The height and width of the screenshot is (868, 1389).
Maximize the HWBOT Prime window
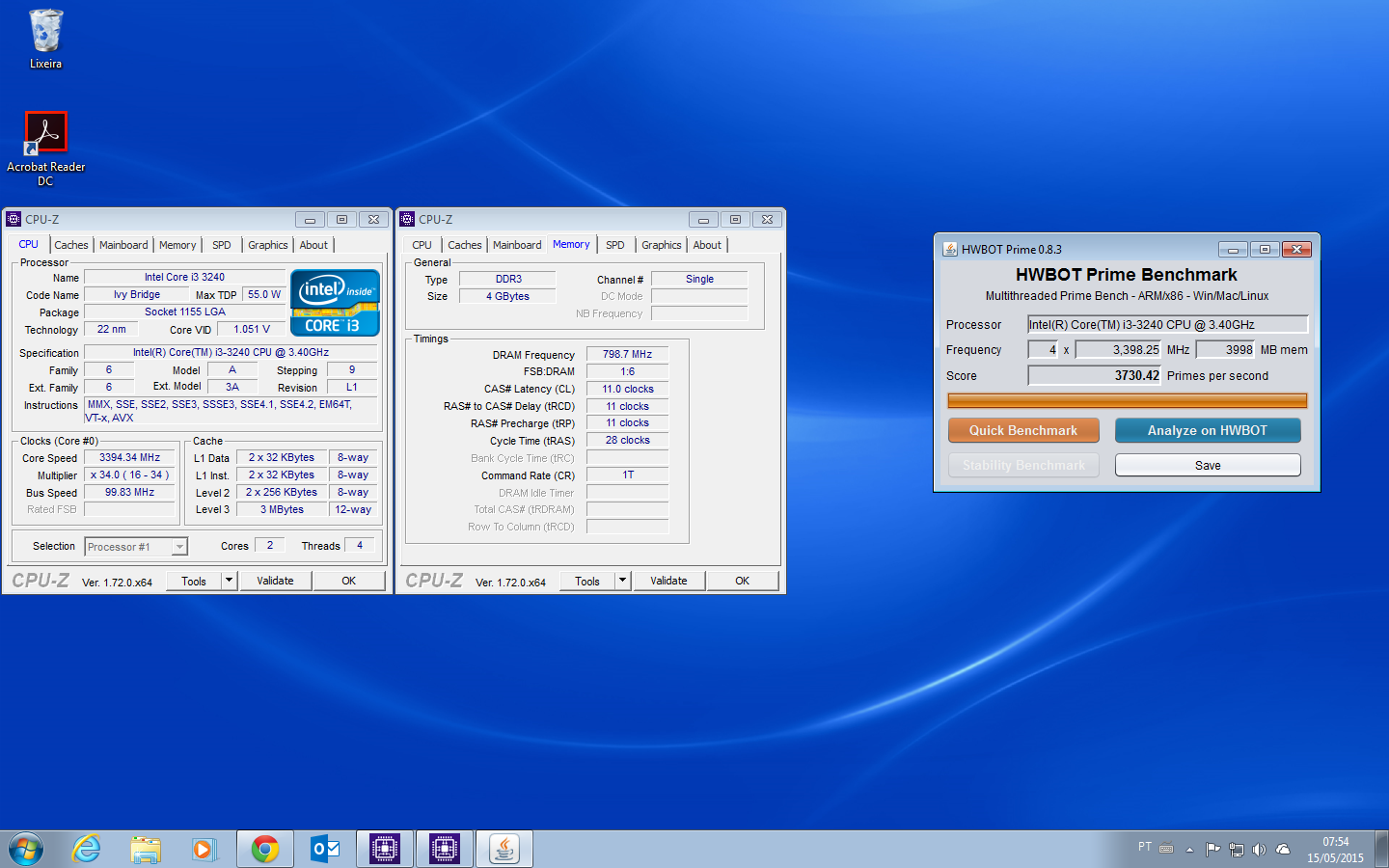pos(1265,249)
